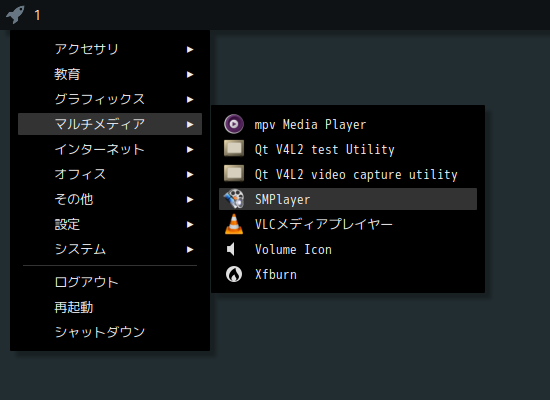Open the グラフィックス menu category
This screenshot has height=400, width=550.
click(110, 99)
